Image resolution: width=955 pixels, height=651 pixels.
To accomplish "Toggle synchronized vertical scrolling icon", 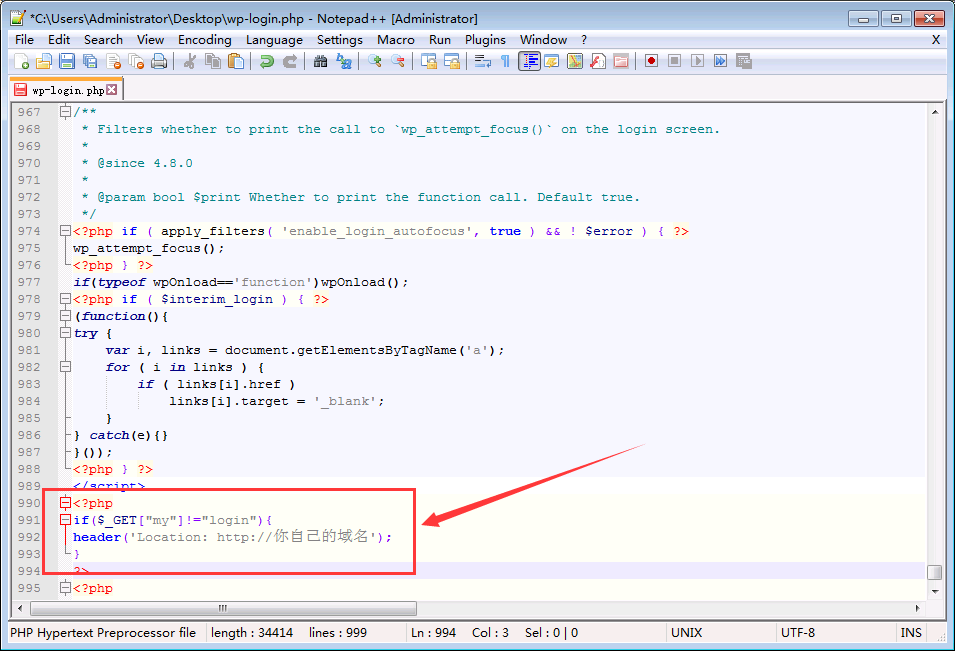I will [x=429, y=62].
